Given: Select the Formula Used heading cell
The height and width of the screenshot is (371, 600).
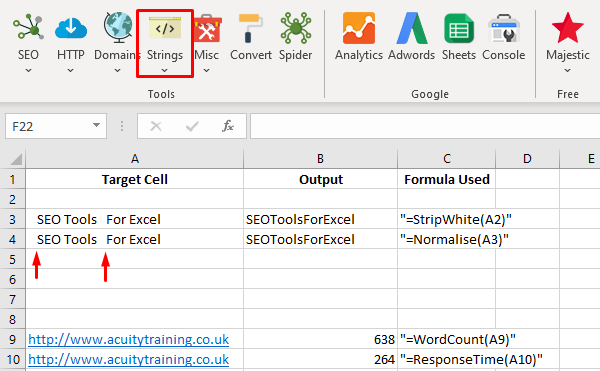Looking at the screenshot, I should click(x=447, y=179).
